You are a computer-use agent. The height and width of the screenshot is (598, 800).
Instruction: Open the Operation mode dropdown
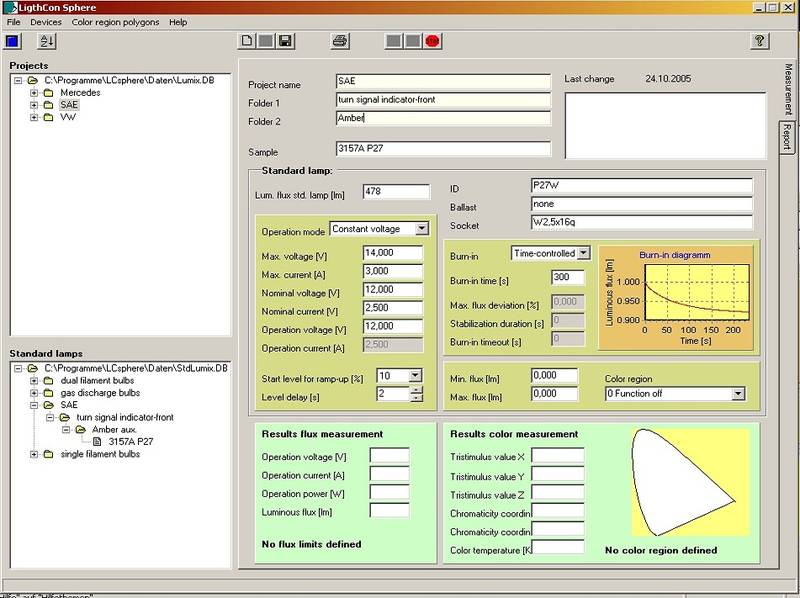pyautogui.click(x=421, y=229)
